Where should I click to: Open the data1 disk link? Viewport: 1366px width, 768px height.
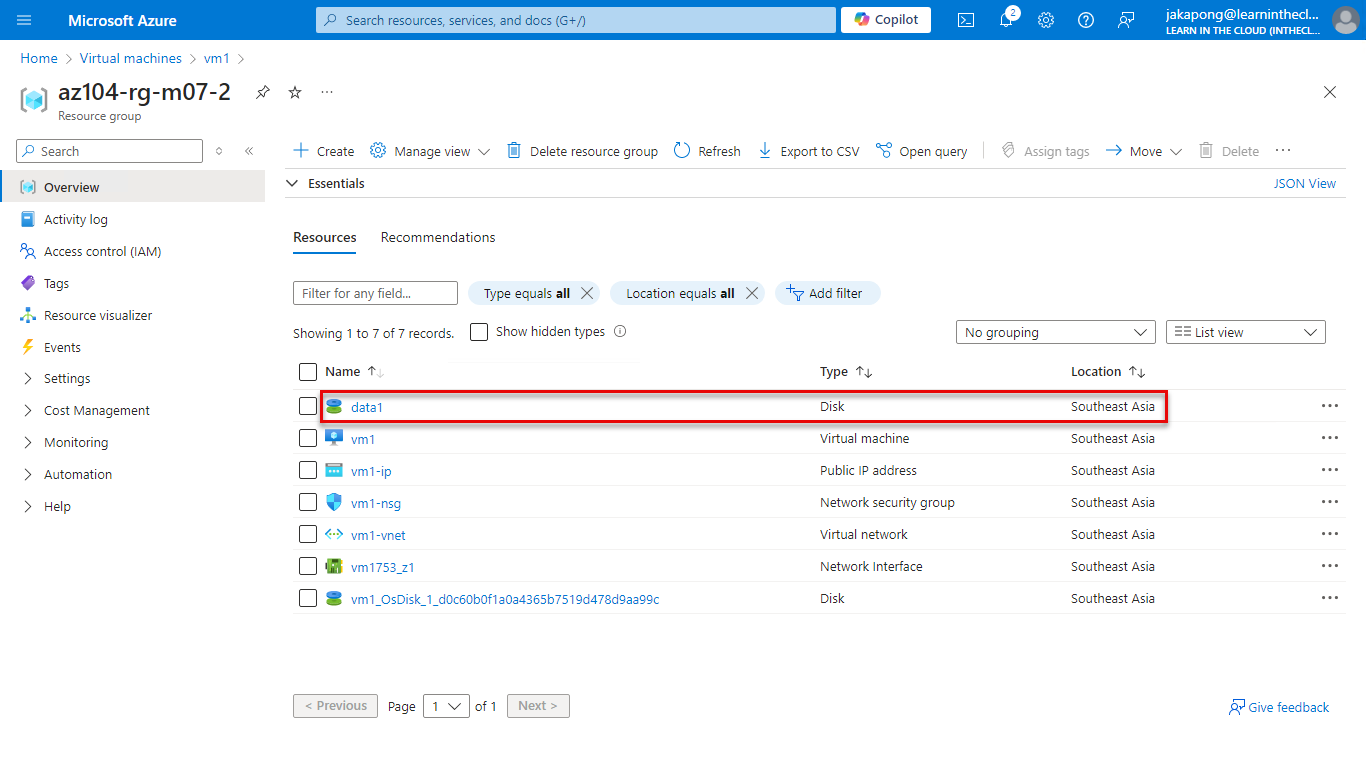pyautogui.click(x=367, y=407)
